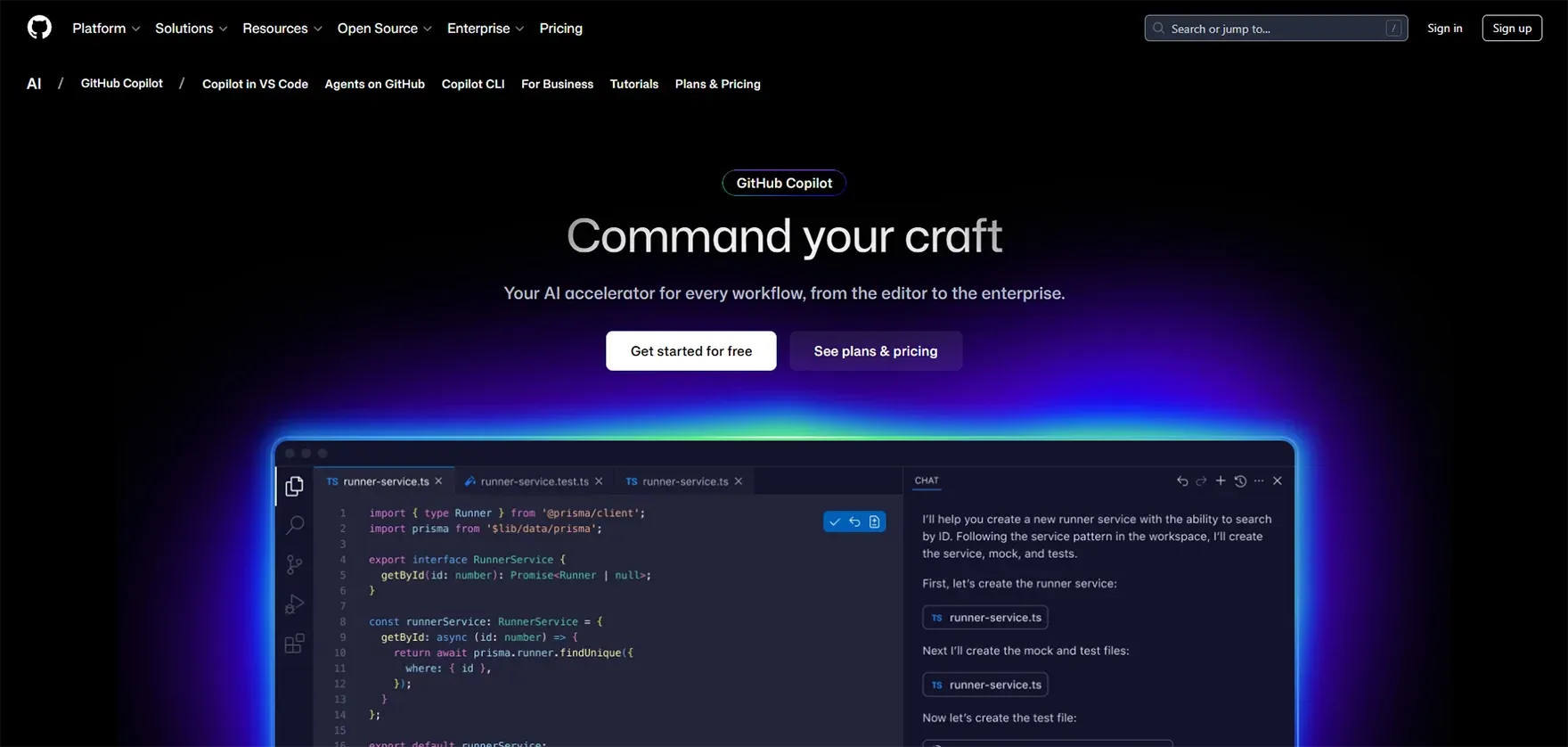Click the Sign up button
Screen dimensions: 1568x747
click(1512, 29)
